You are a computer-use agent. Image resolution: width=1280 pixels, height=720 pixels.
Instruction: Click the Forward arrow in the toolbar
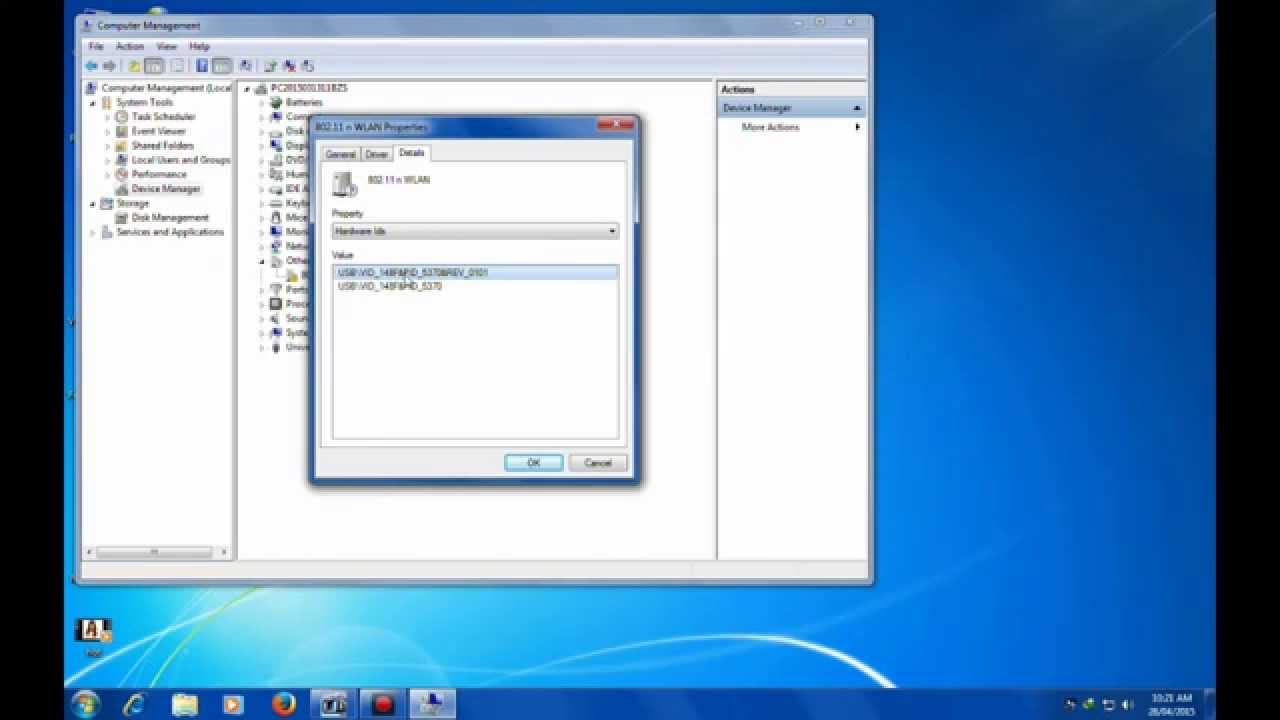click(108, 66)
